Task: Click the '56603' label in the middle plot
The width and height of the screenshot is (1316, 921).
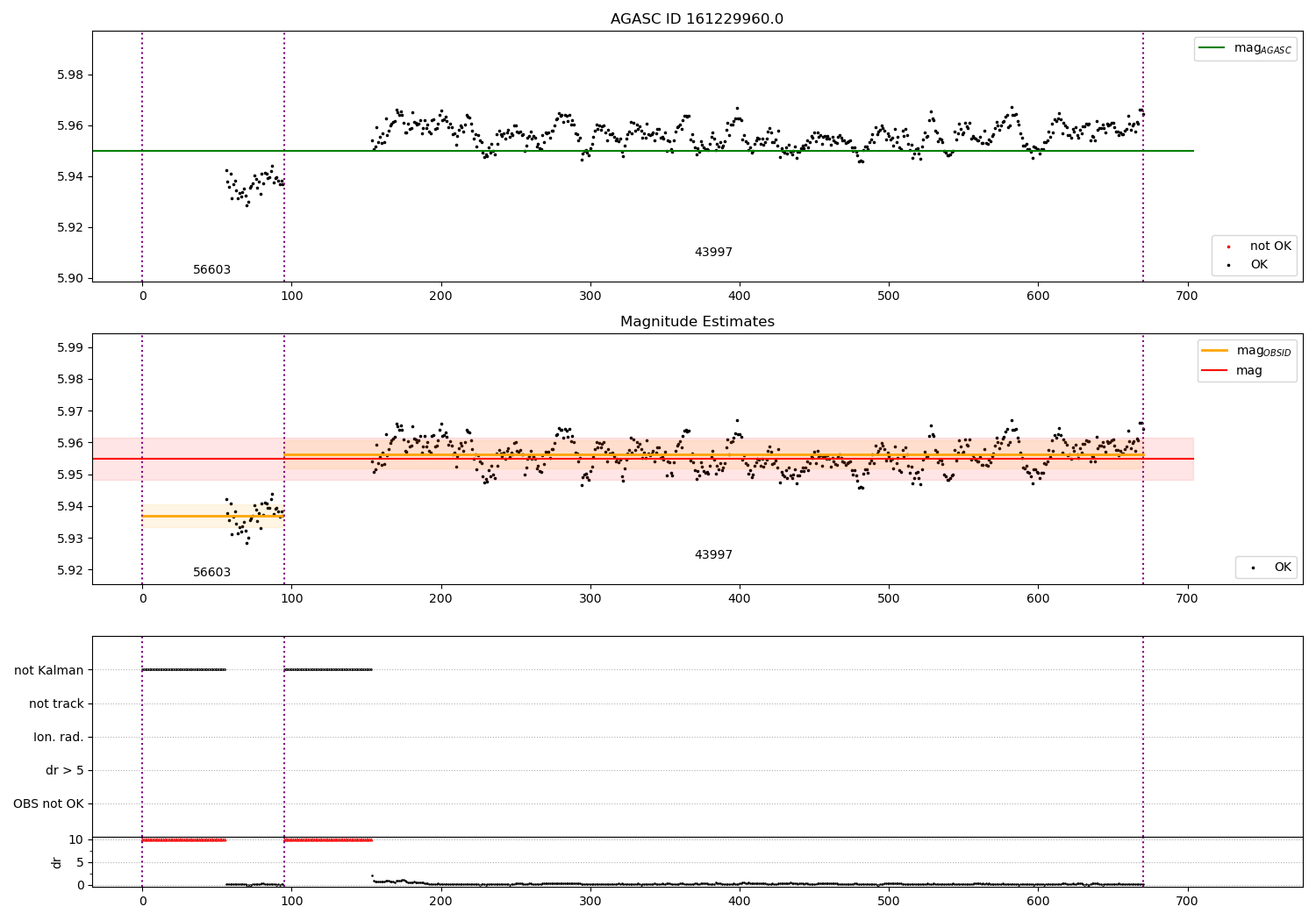Action: (x=211, y=573)
